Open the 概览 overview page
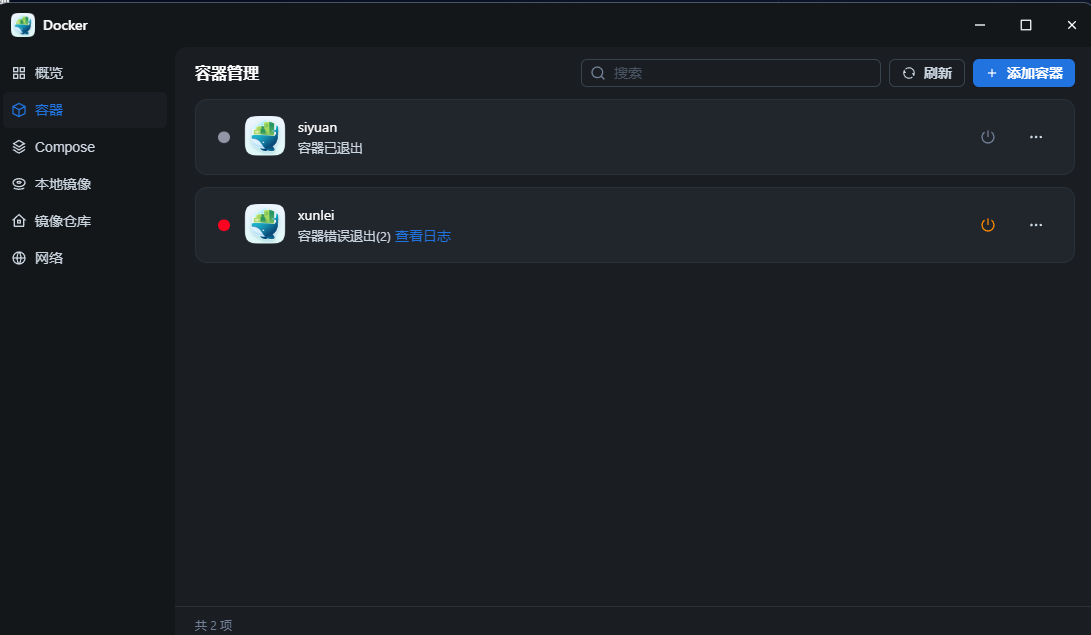 click(84, 73)
